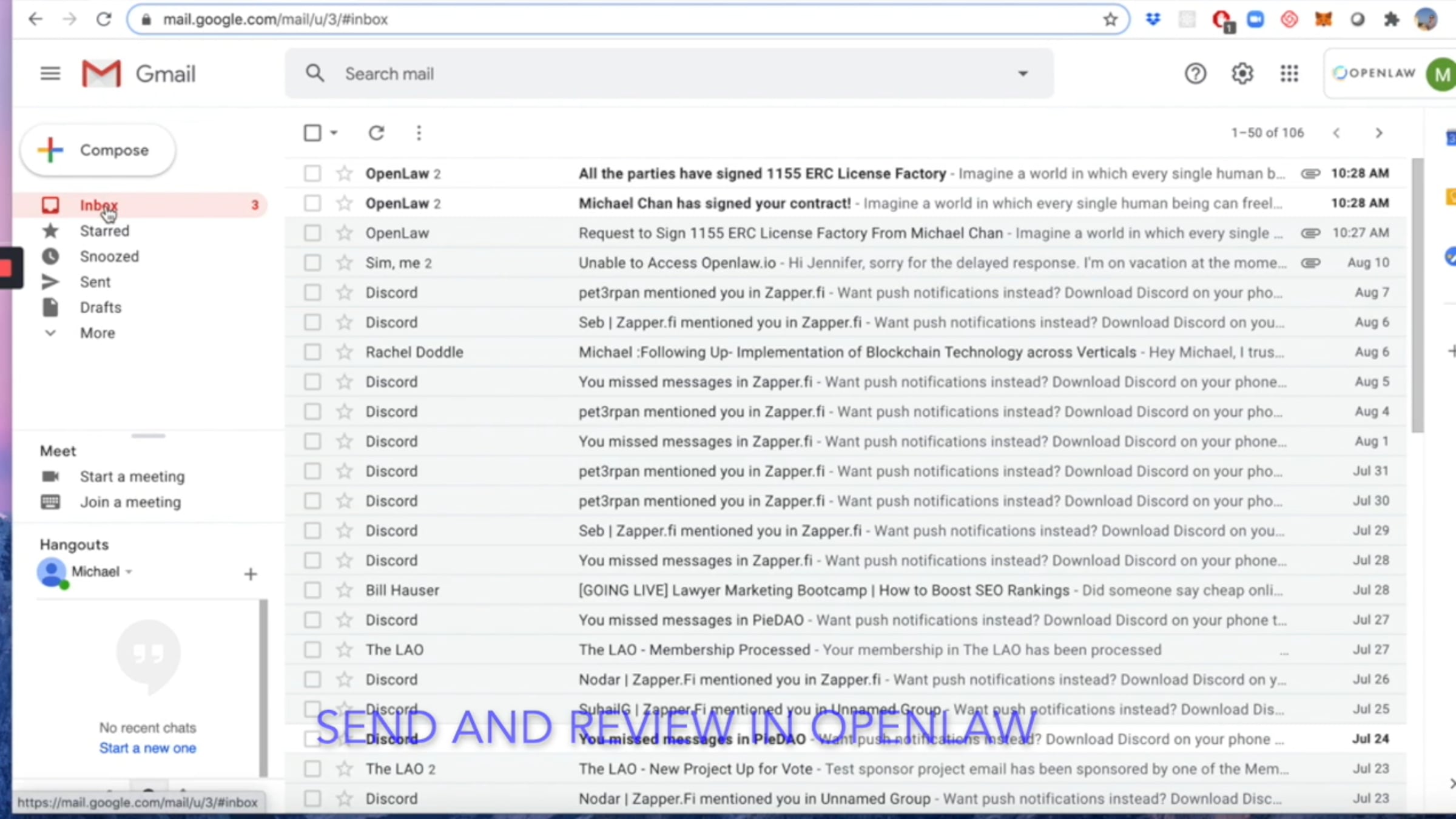Click the Compose button
Screen dimensions: 1456x819
[x=98, y=150]
